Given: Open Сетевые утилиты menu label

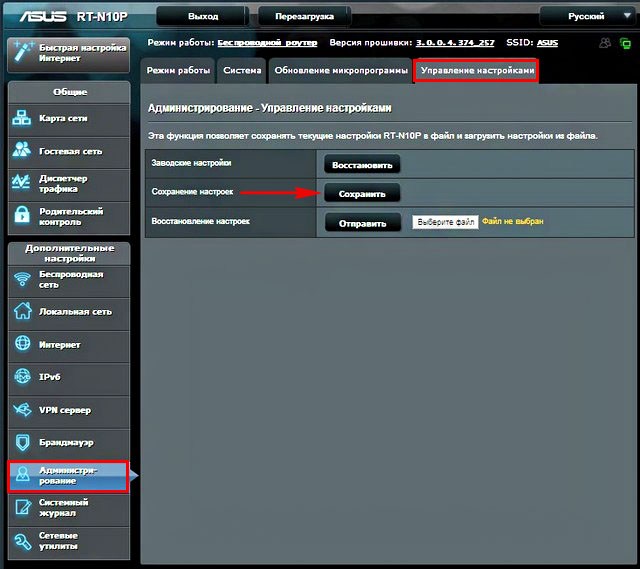Looking at the screenshot, I should (x=58, y=540).
